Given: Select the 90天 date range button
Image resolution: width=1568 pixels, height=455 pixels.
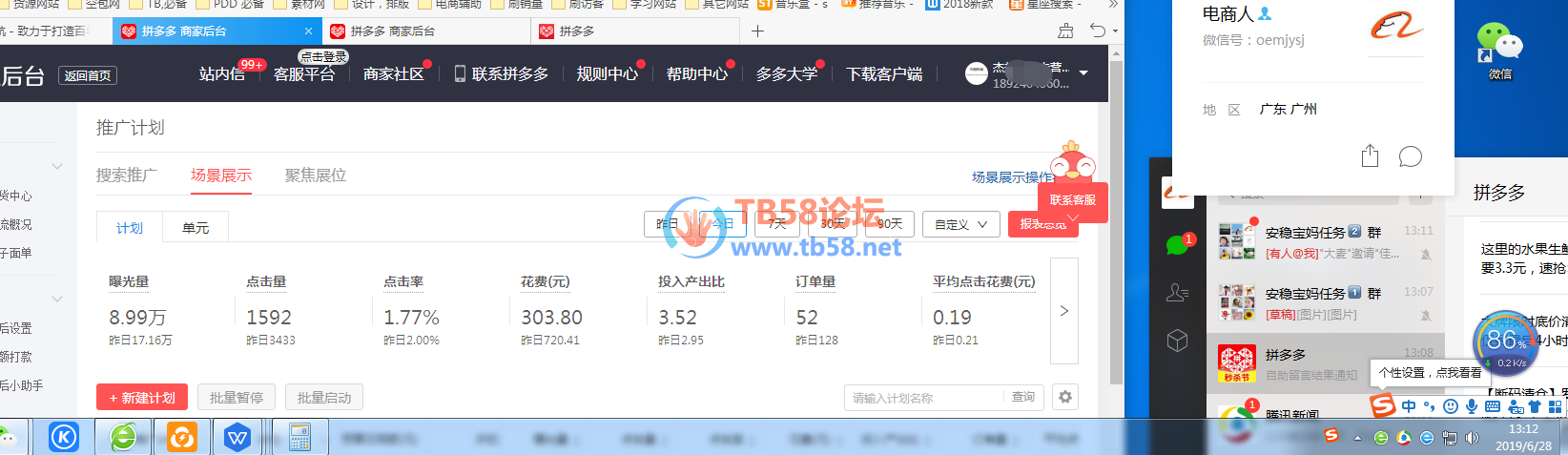Looking at the screenshot, I should coord(890,224).
